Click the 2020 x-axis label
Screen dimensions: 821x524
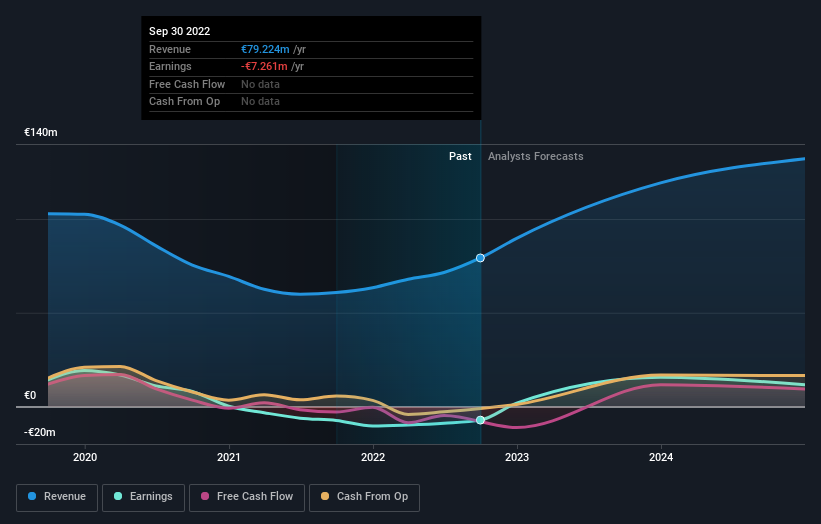pyautogui.click(x=85, y=458)
